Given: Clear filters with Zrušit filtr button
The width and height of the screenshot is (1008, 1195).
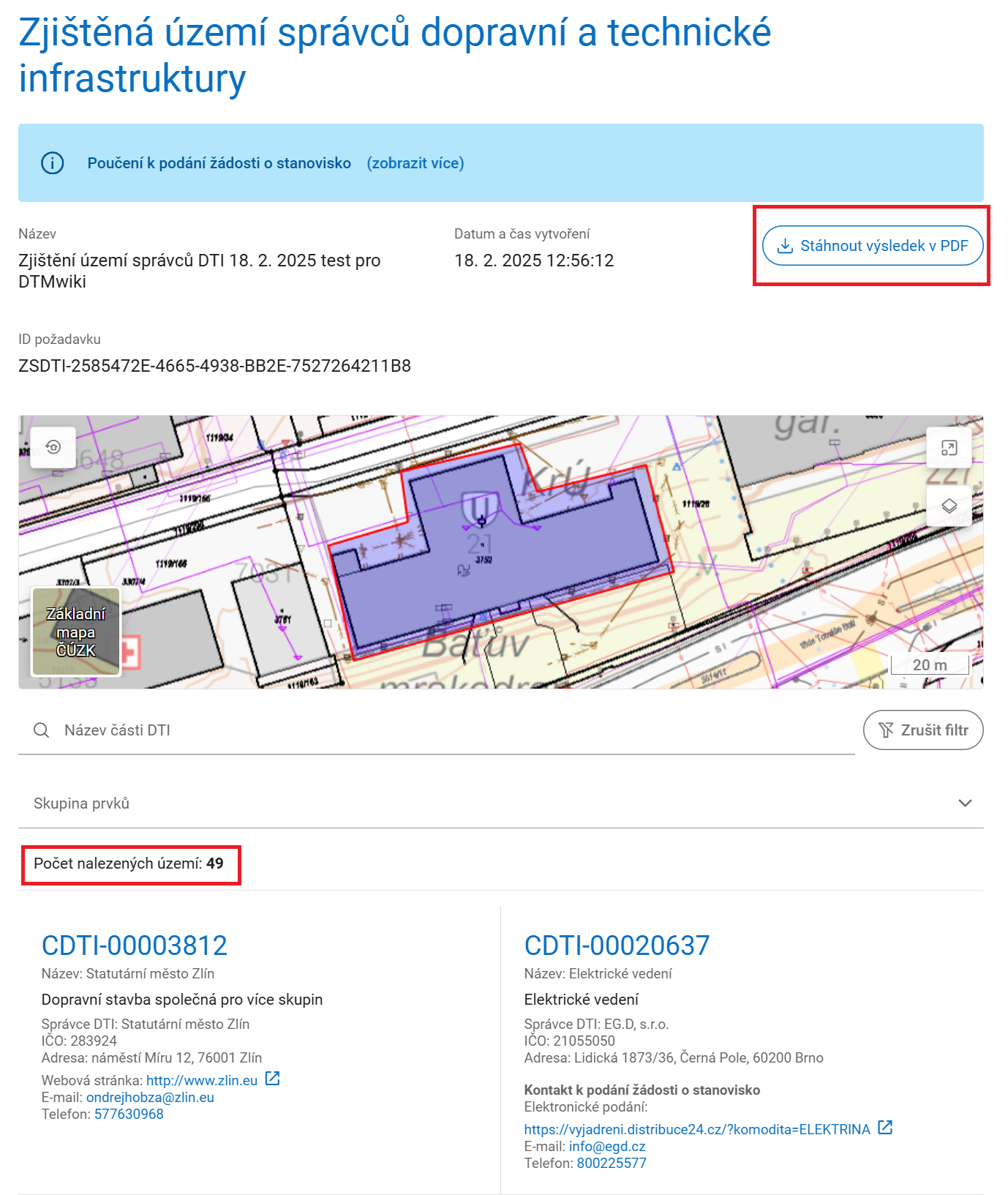Looking at the screenshot, I should [922, 730].
